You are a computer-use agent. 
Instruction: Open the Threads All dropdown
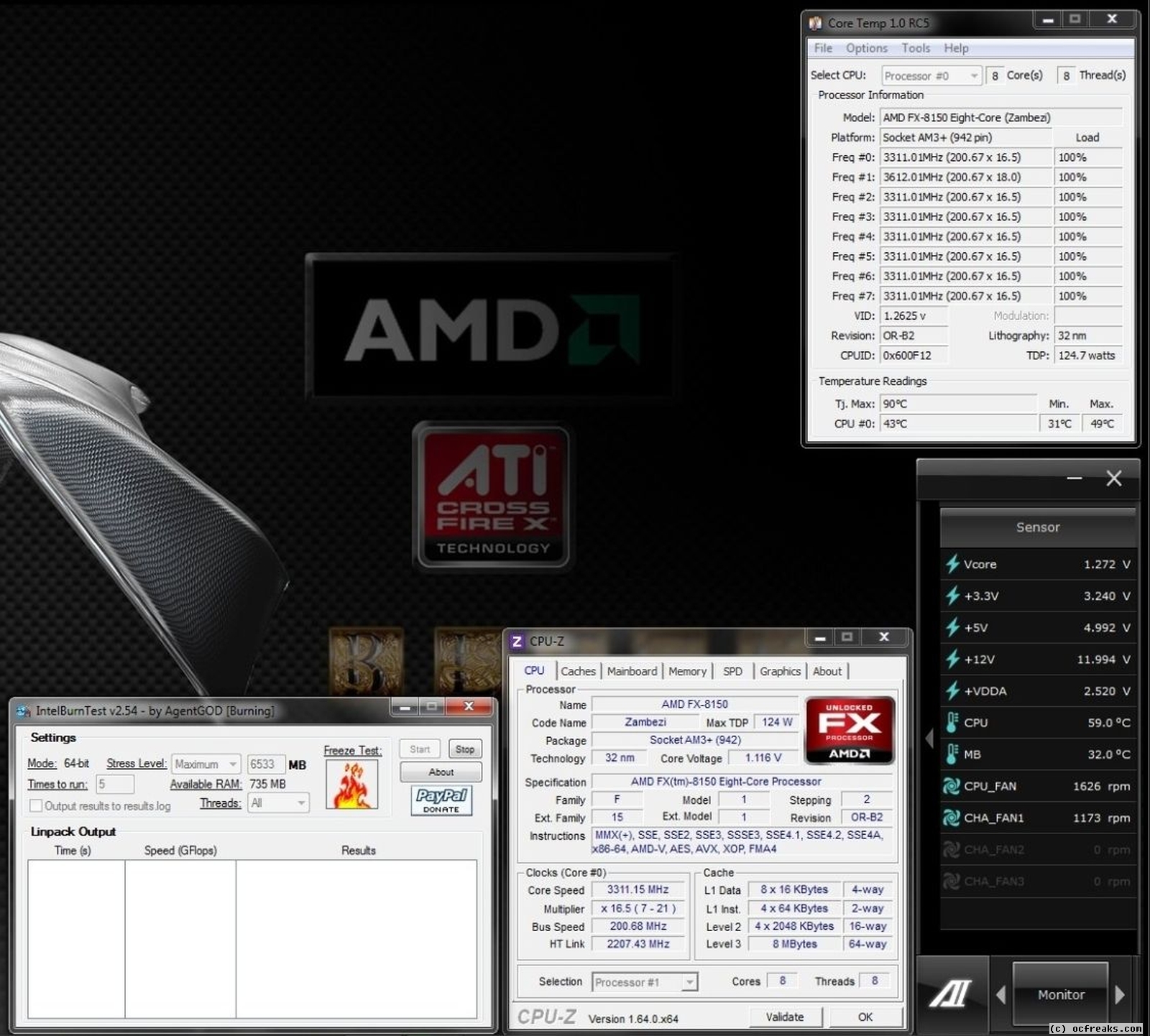(278, 803)
